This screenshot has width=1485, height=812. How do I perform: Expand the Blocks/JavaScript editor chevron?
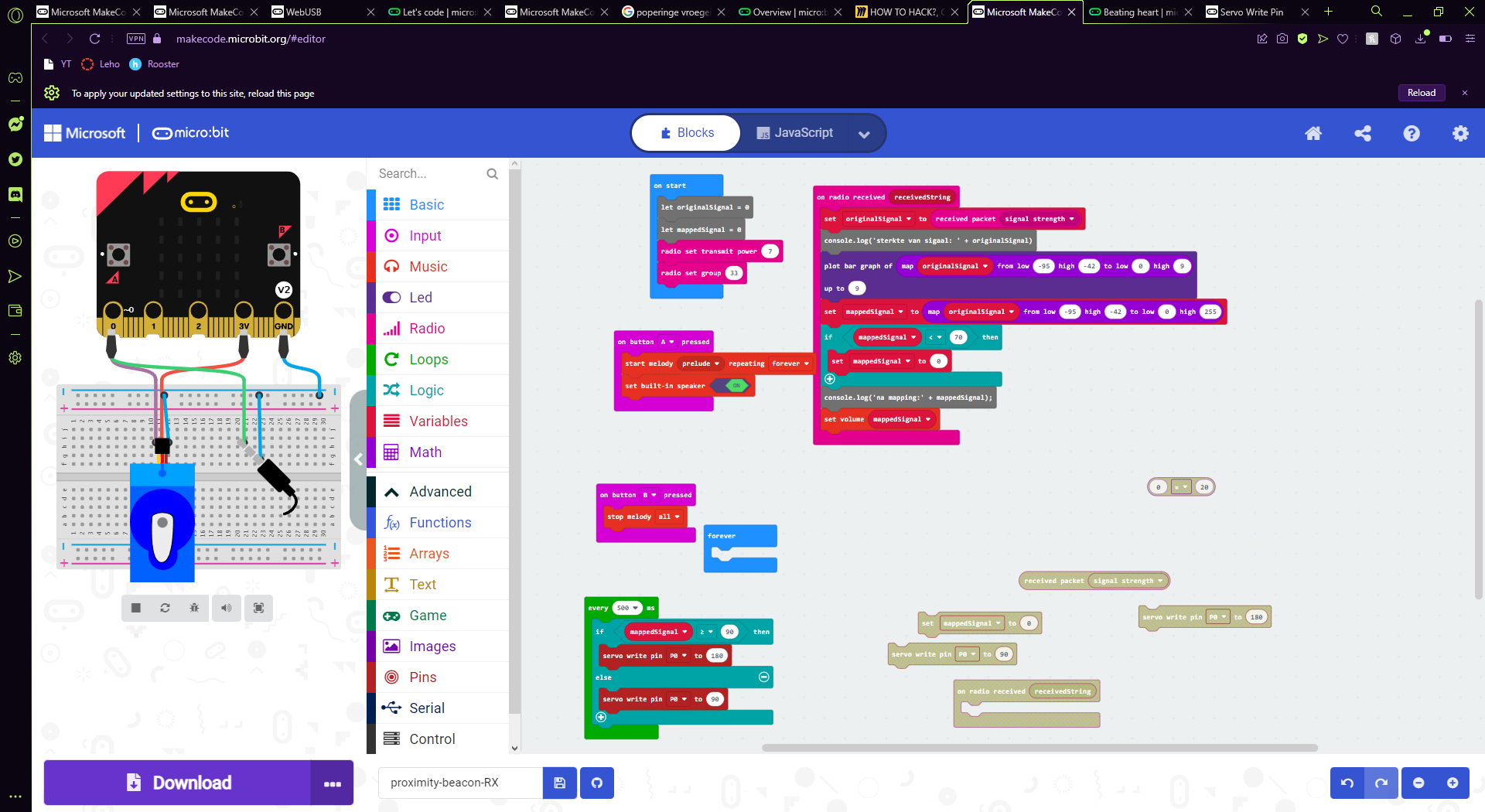pos(864,133)
